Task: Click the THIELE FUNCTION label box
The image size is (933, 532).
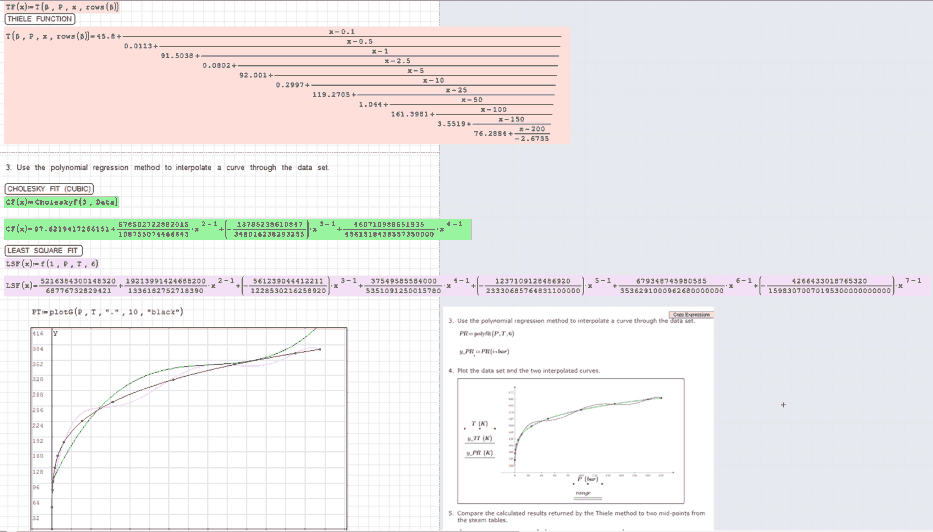Action: (x=40, y=19)
